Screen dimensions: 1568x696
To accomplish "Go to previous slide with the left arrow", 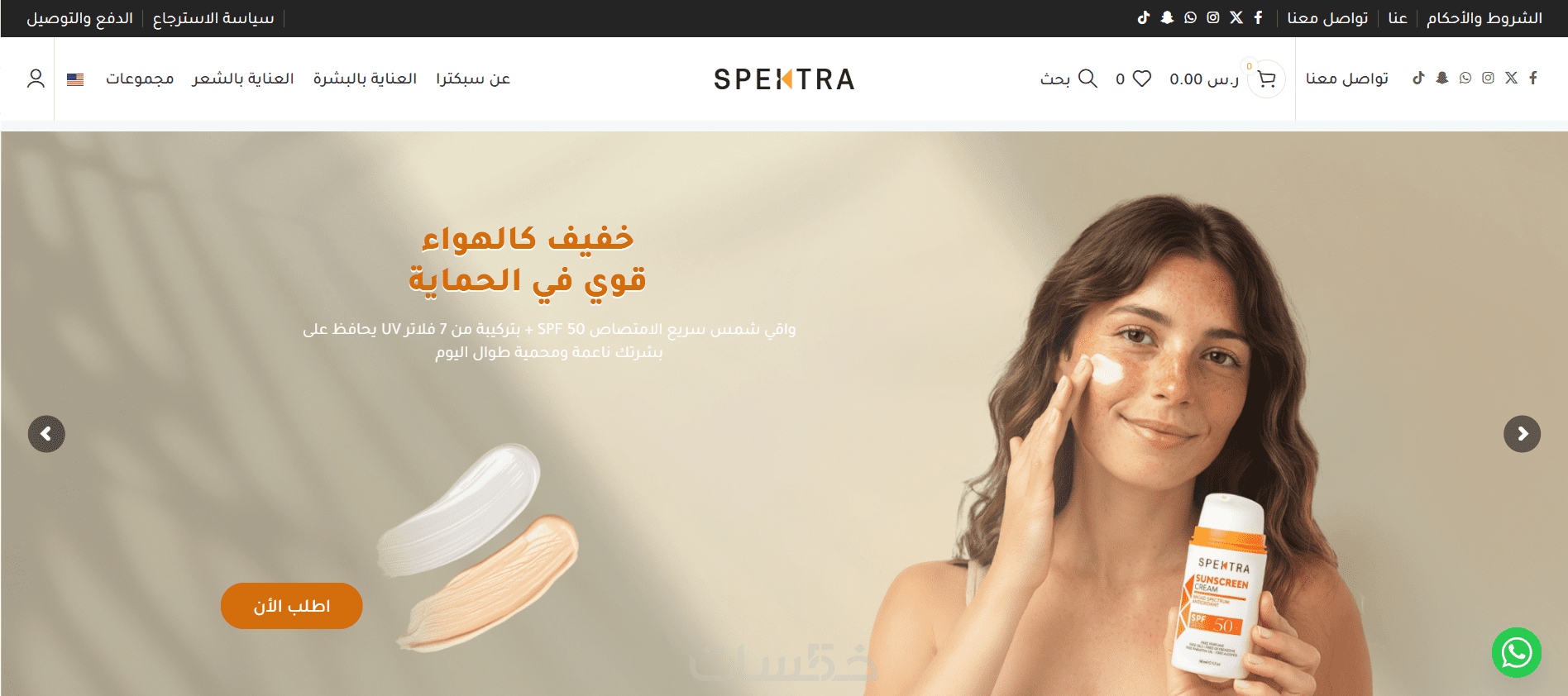I will (x=46, y=434).
